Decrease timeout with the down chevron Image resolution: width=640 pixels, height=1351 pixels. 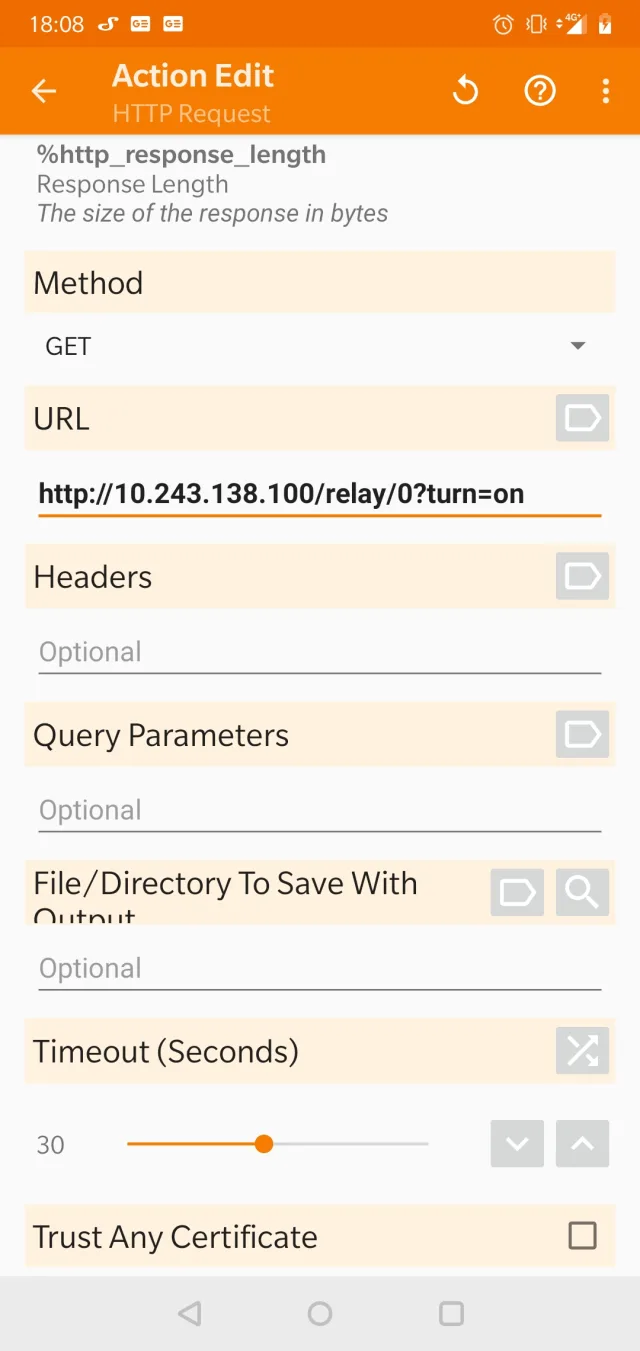pyautogui.click(x=517, y=1143)
